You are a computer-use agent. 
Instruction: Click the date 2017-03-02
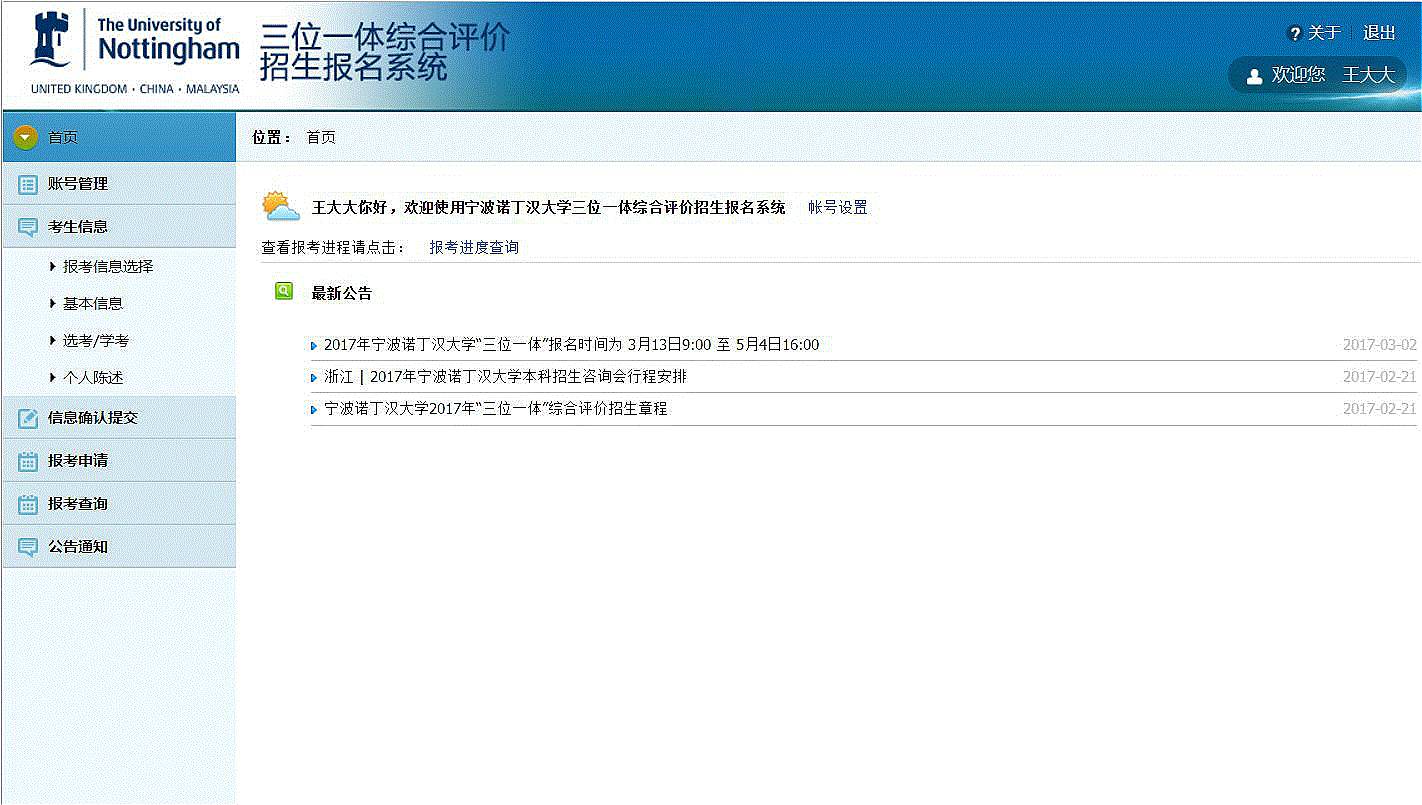pos(1380,346)
